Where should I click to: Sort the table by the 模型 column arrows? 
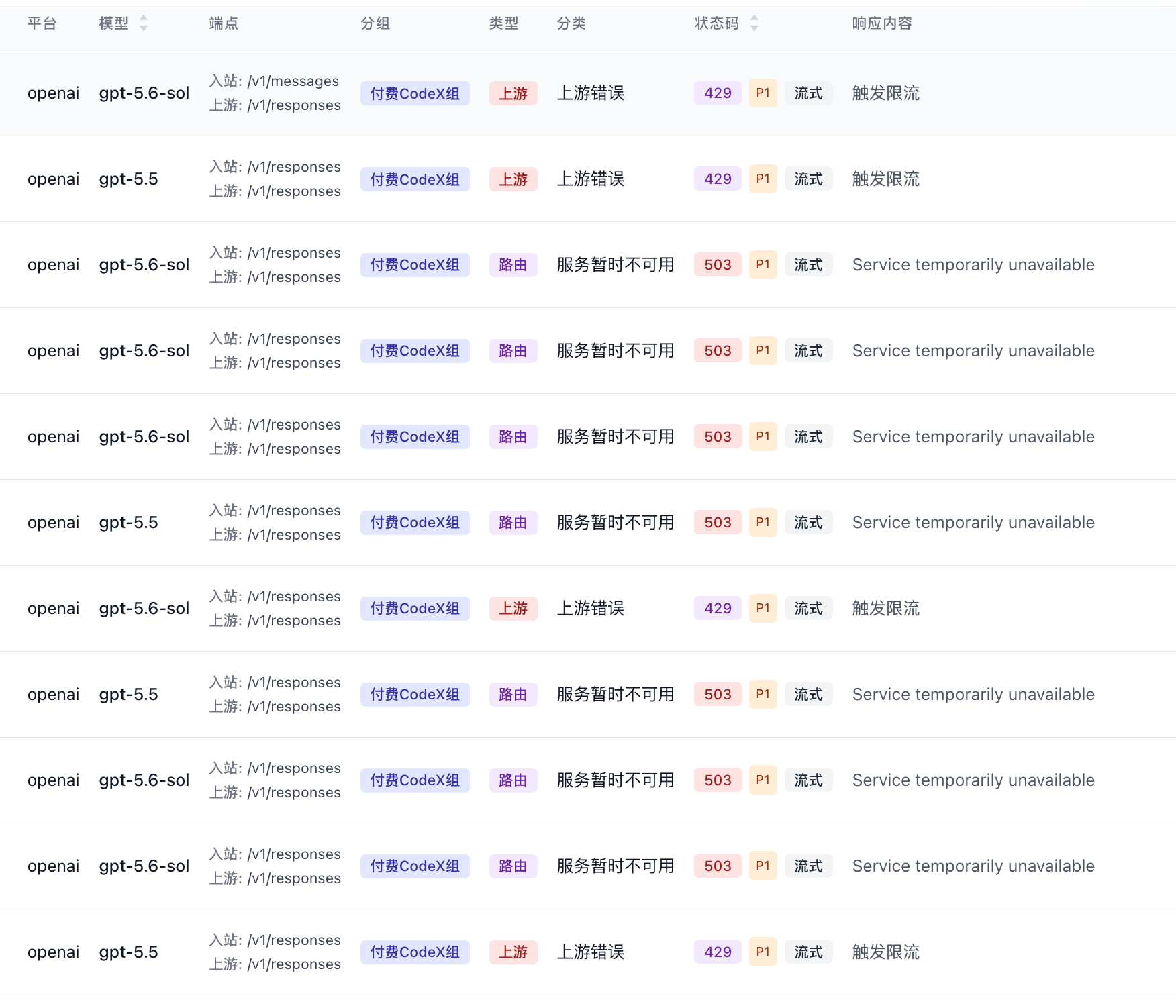(143, 23)
